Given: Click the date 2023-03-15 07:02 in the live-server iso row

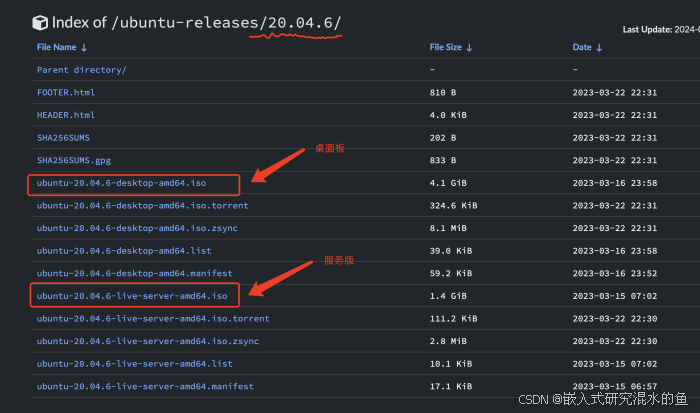Looking at the screenshot, I should click(x=615, y=296).
